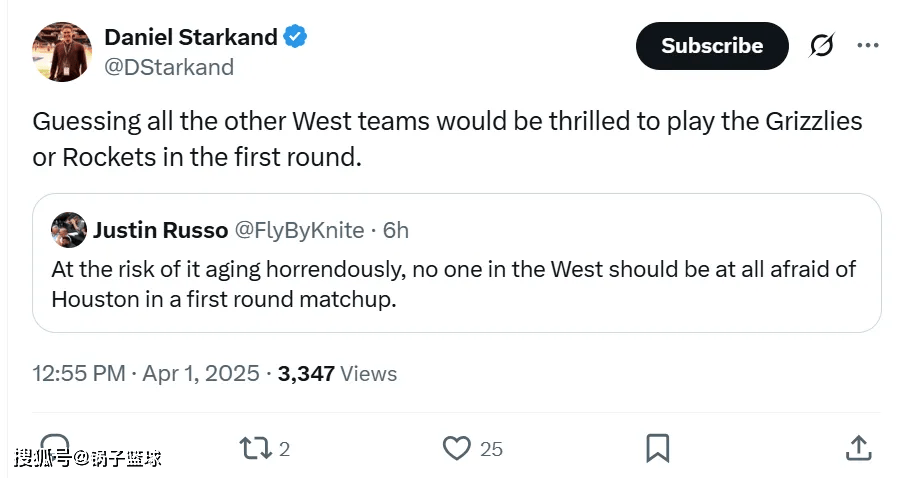This screenshot has height=478, width=904.
Task: Click Justin Russo's small avatar
Action: [68, 230]
